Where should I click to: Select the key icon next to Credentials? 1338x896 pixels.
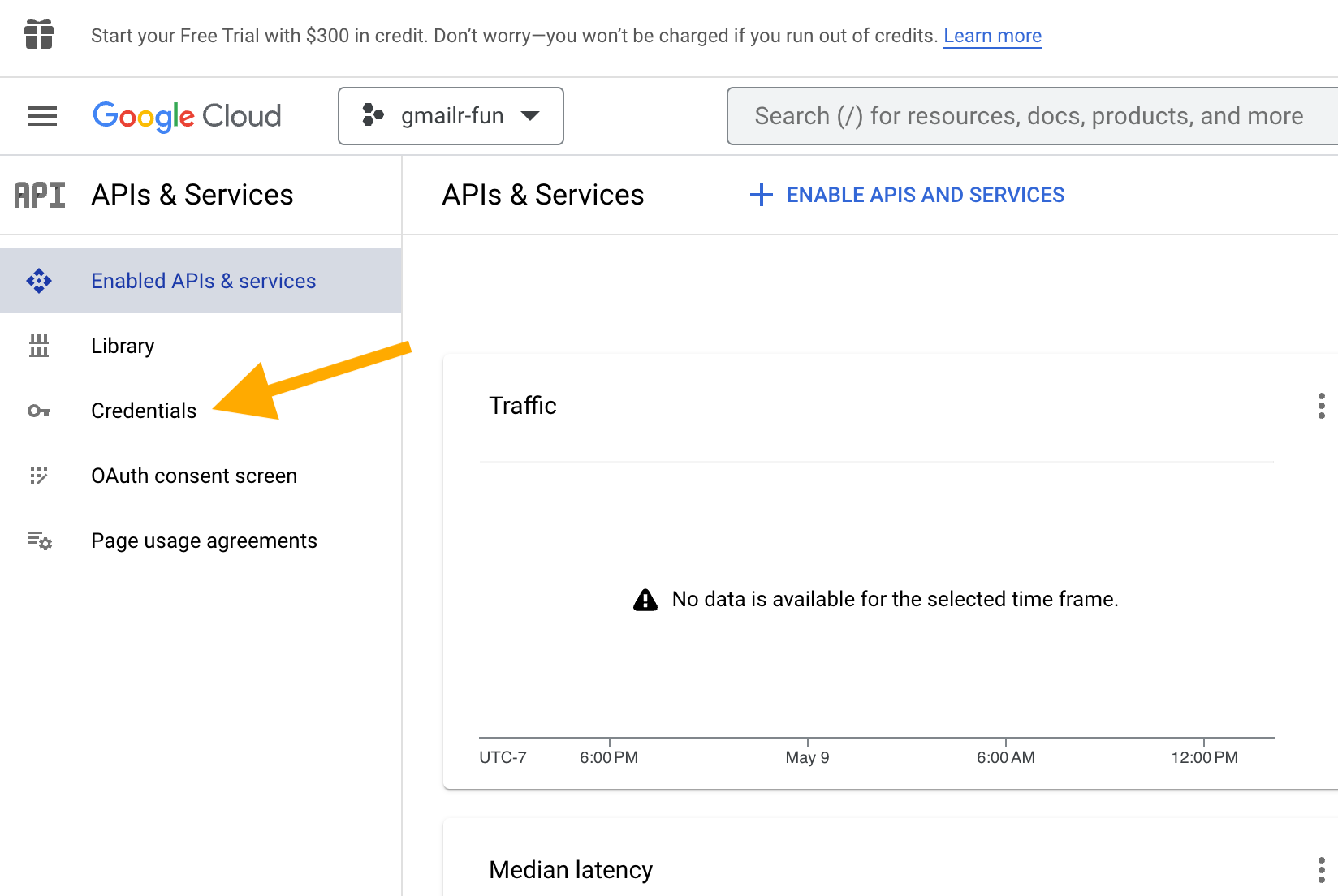click(39, 411)
